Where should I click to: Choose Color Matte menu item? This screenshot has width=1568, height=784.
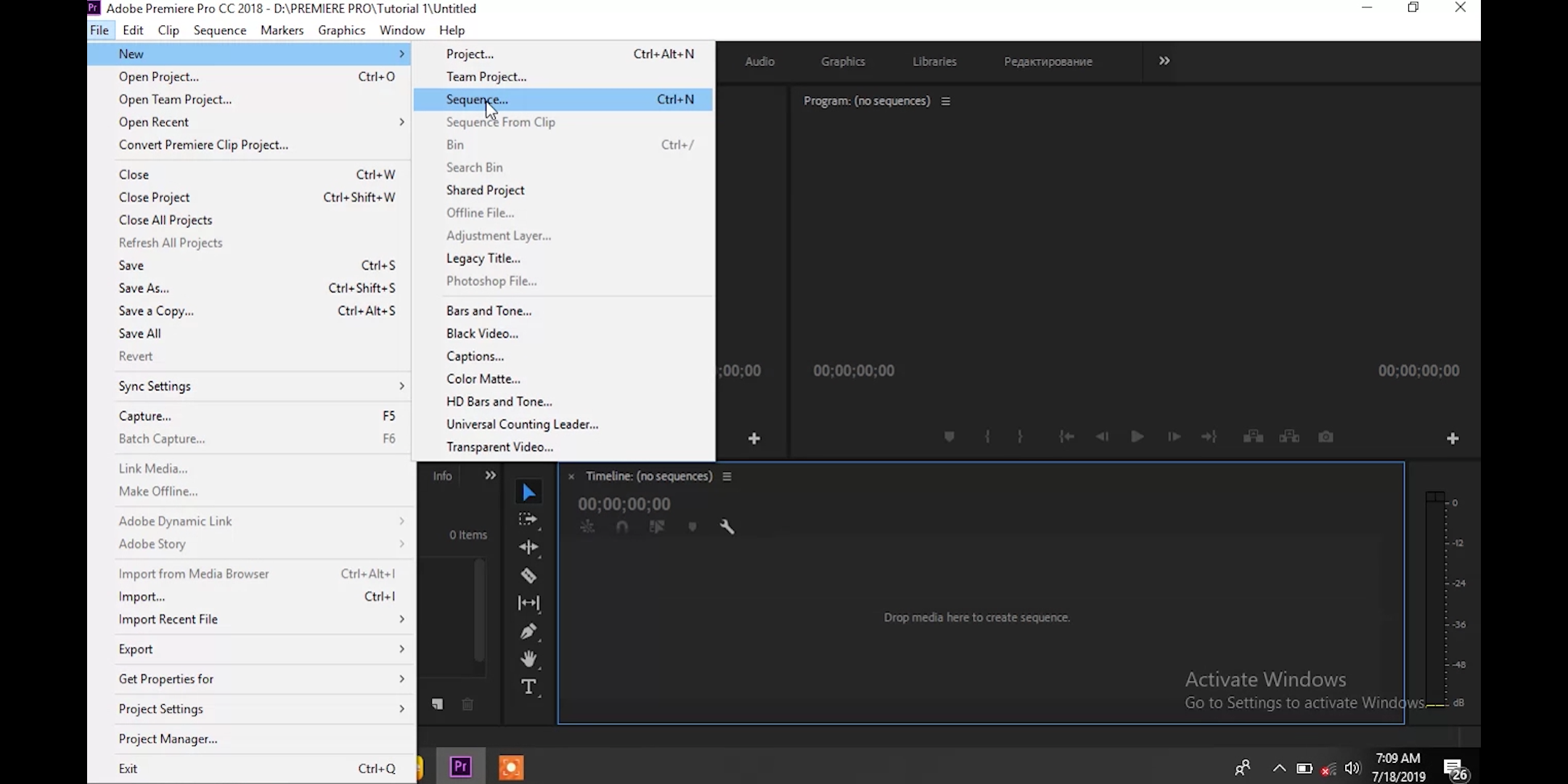[563, 379]
